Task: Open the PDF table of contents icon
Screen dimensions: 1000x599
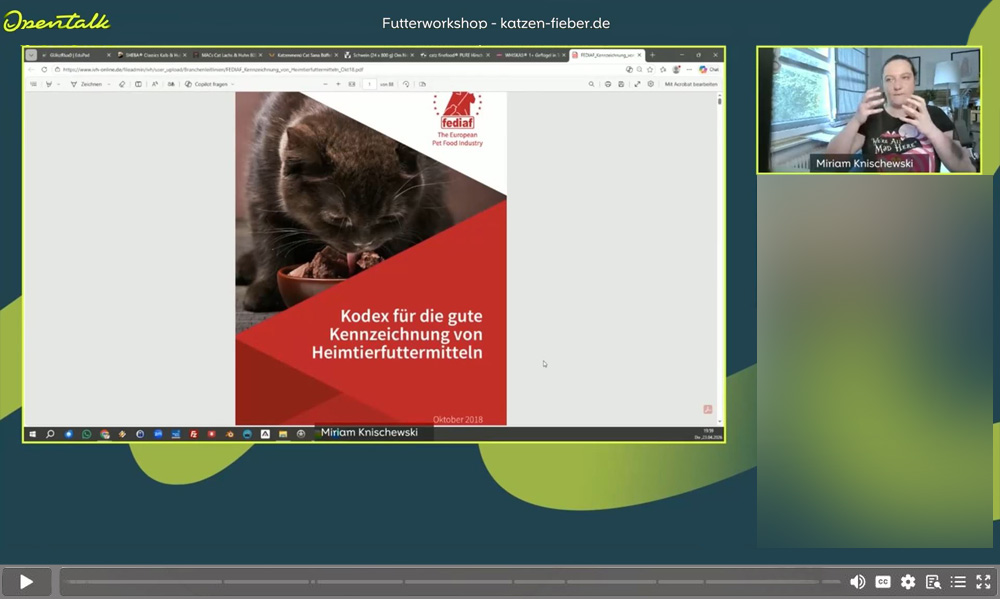Action: pos(33,84)
